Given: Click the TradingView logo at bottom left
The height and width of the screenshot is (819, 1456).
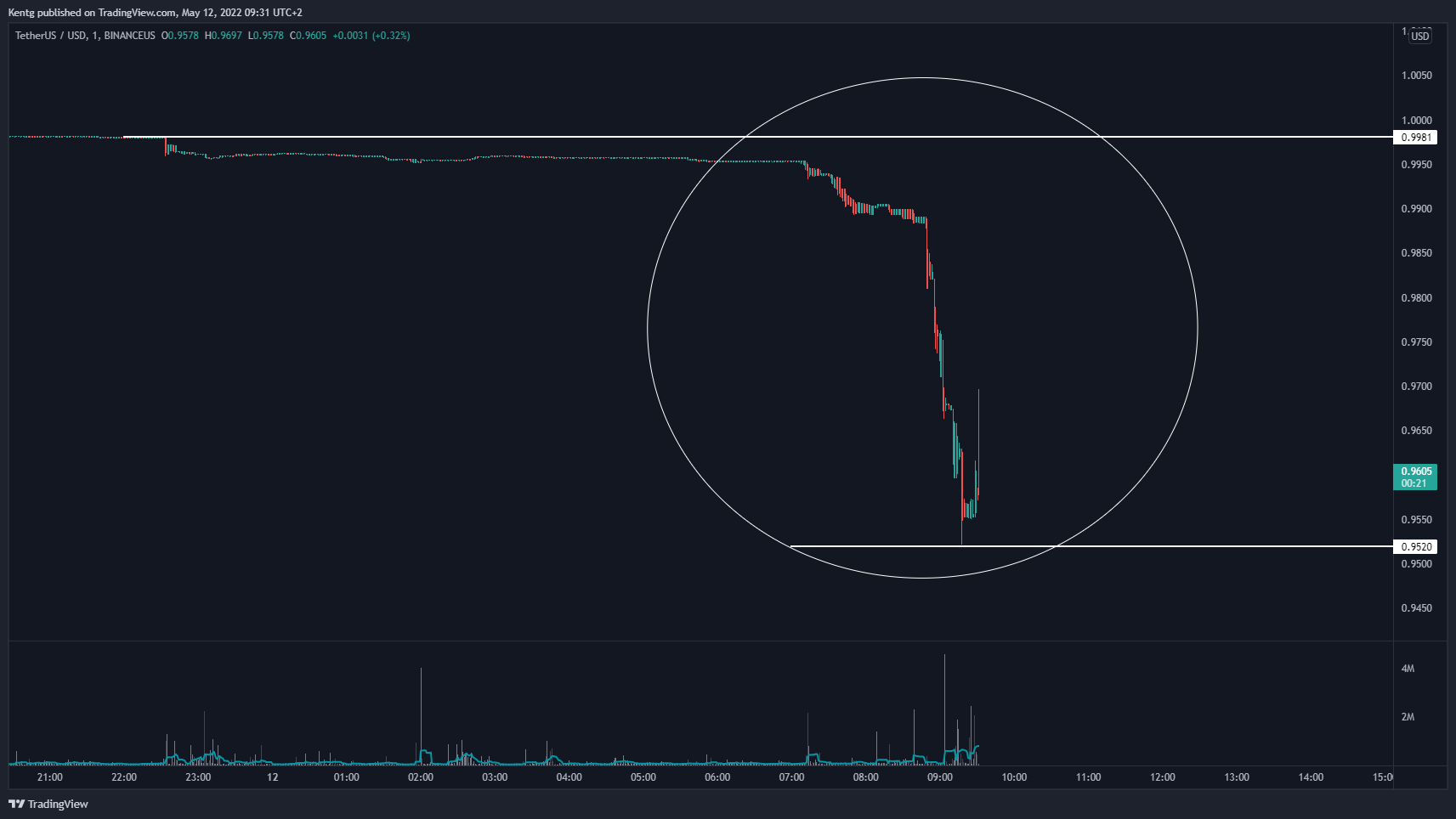Looking at the screenshot, I should [x=48, y=804].
